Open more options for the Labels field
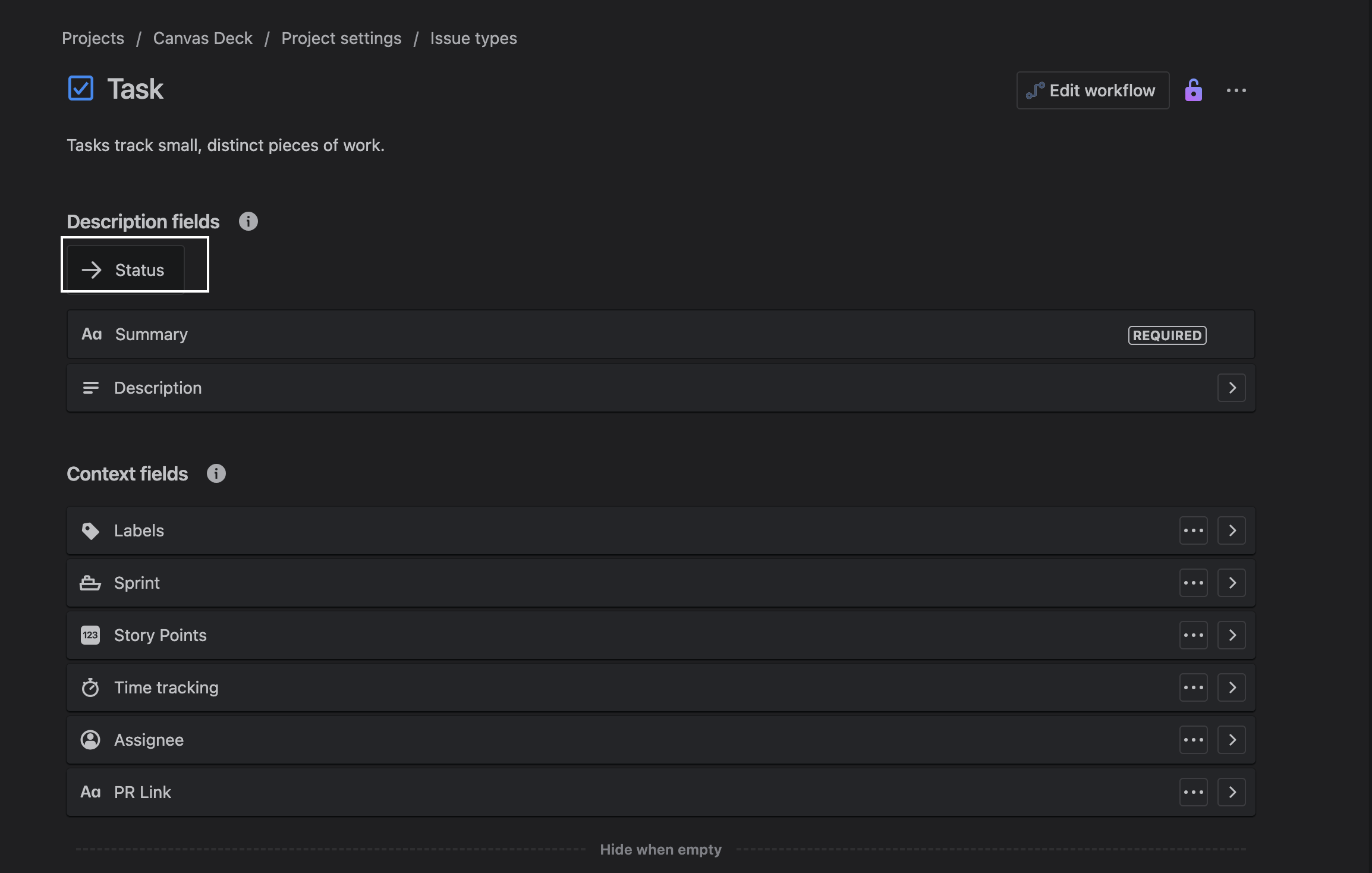Viewport: 1372px width, 873px height. click(x=1194, y=530)
